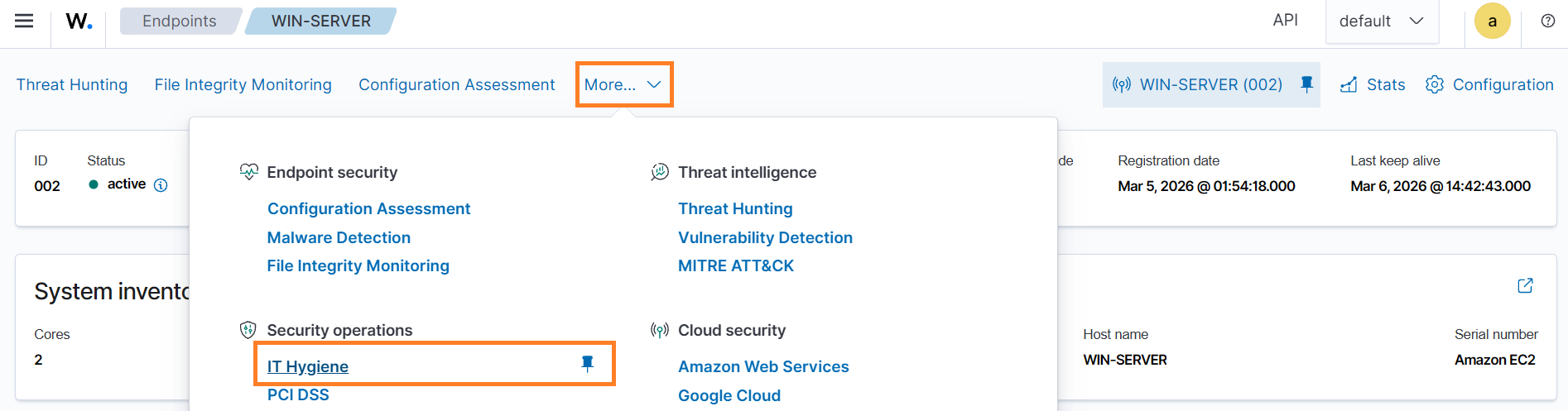Screen dimensions: 1568x411
Task: Open File Integrity Monitoring in dropdown menu
Action: click(x=358, y=265)
